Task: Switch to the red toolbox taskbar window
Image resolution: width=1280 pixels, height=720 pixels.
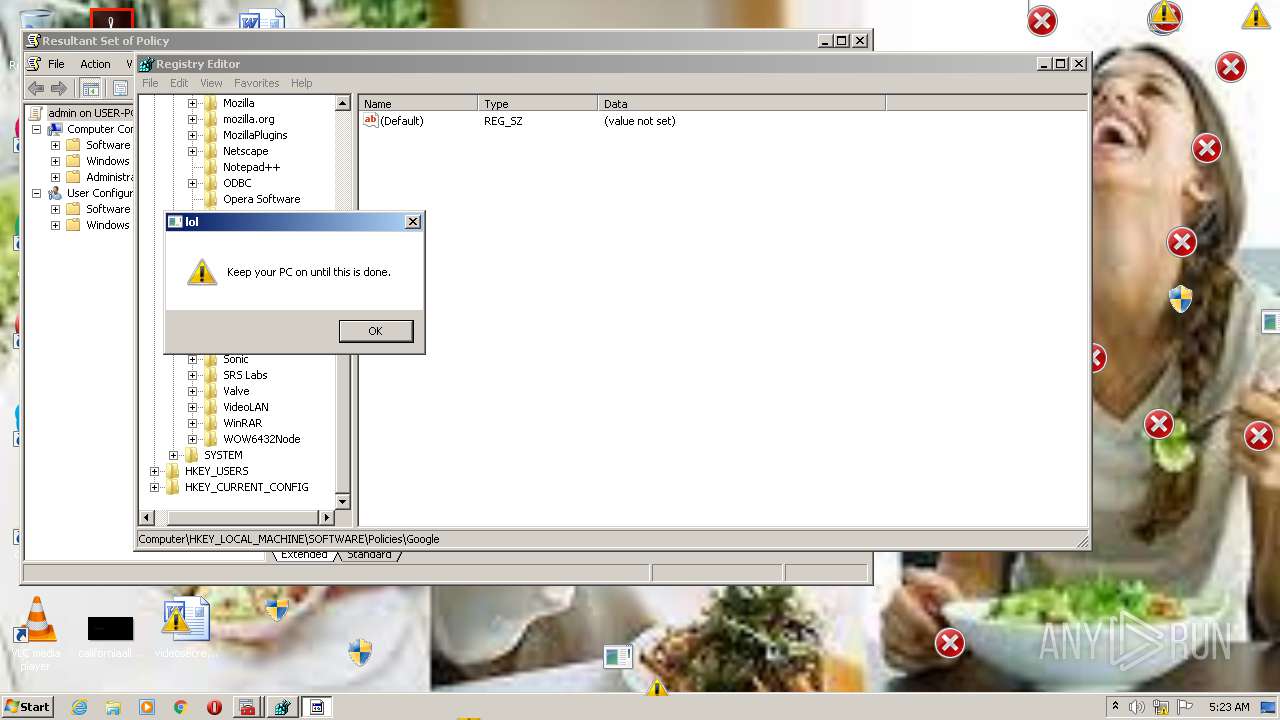Action: point(247,707)
